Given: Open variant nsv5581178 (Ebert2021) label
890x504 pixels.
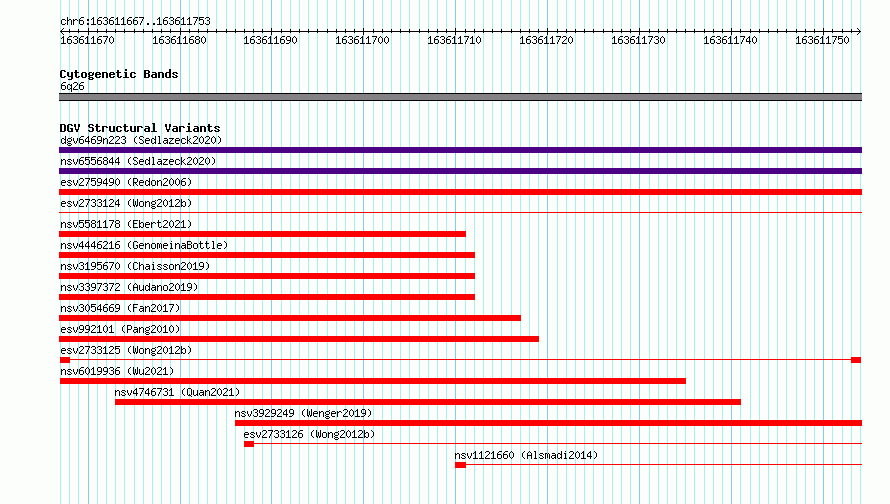Looking at the screenshot, I should (126, 224).
